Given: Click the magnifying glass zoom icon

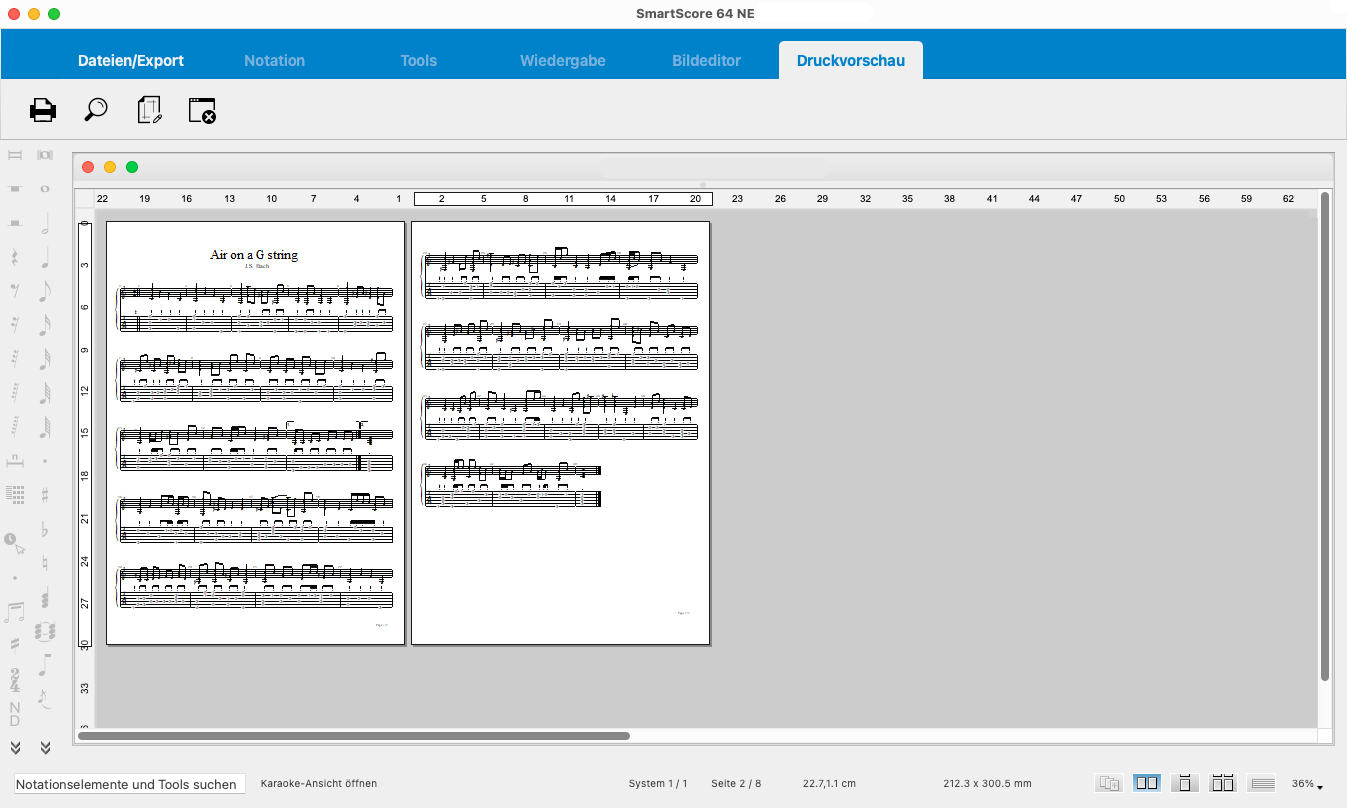Looking at the screenshot, I should tap(96, 110).
